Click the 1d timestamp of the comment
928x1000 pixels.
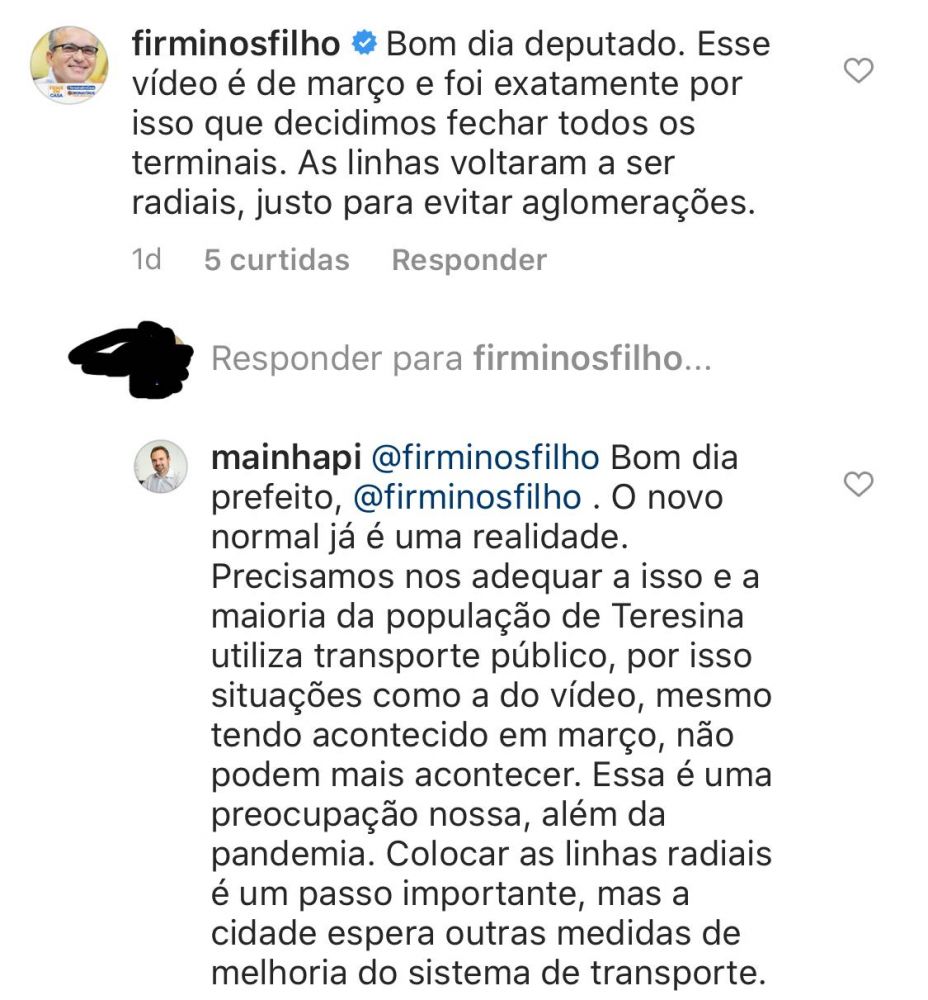point(146,260)
